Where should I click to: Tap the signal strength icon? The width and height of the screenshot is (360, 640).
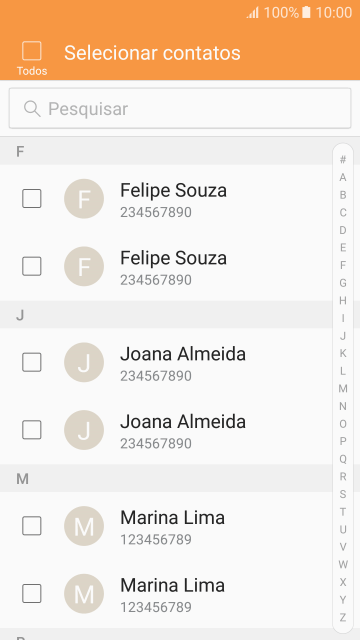[253, 13]
